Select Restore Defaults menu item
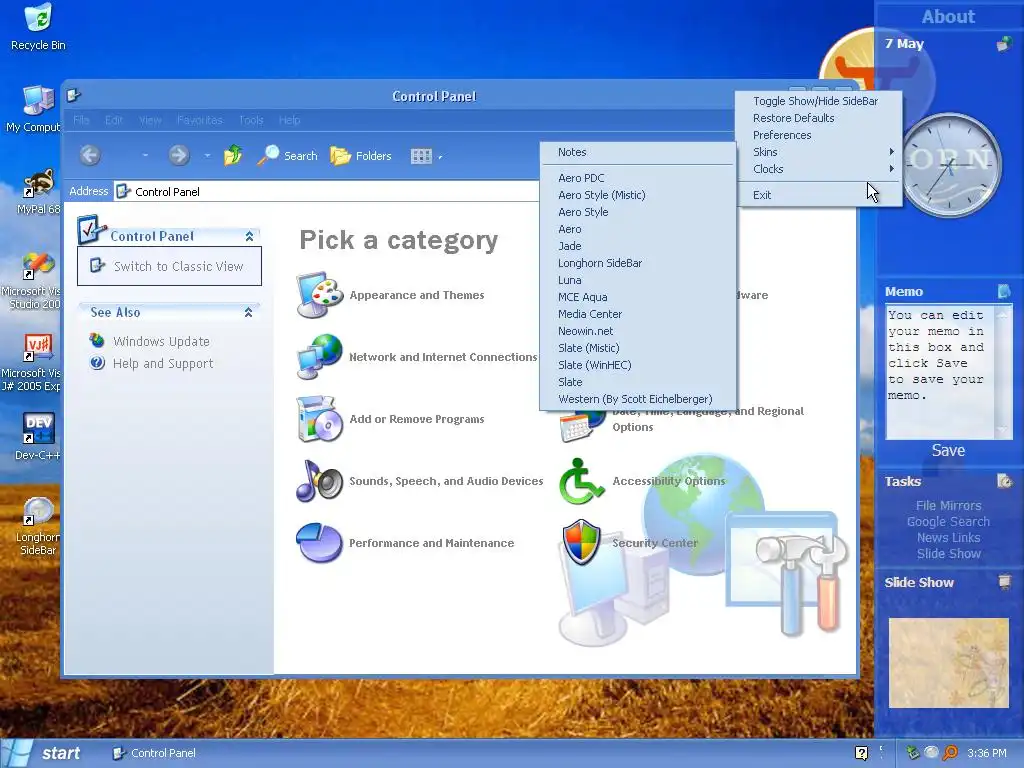The width and height of the screenshot is (1024, 768). point(820,118)
